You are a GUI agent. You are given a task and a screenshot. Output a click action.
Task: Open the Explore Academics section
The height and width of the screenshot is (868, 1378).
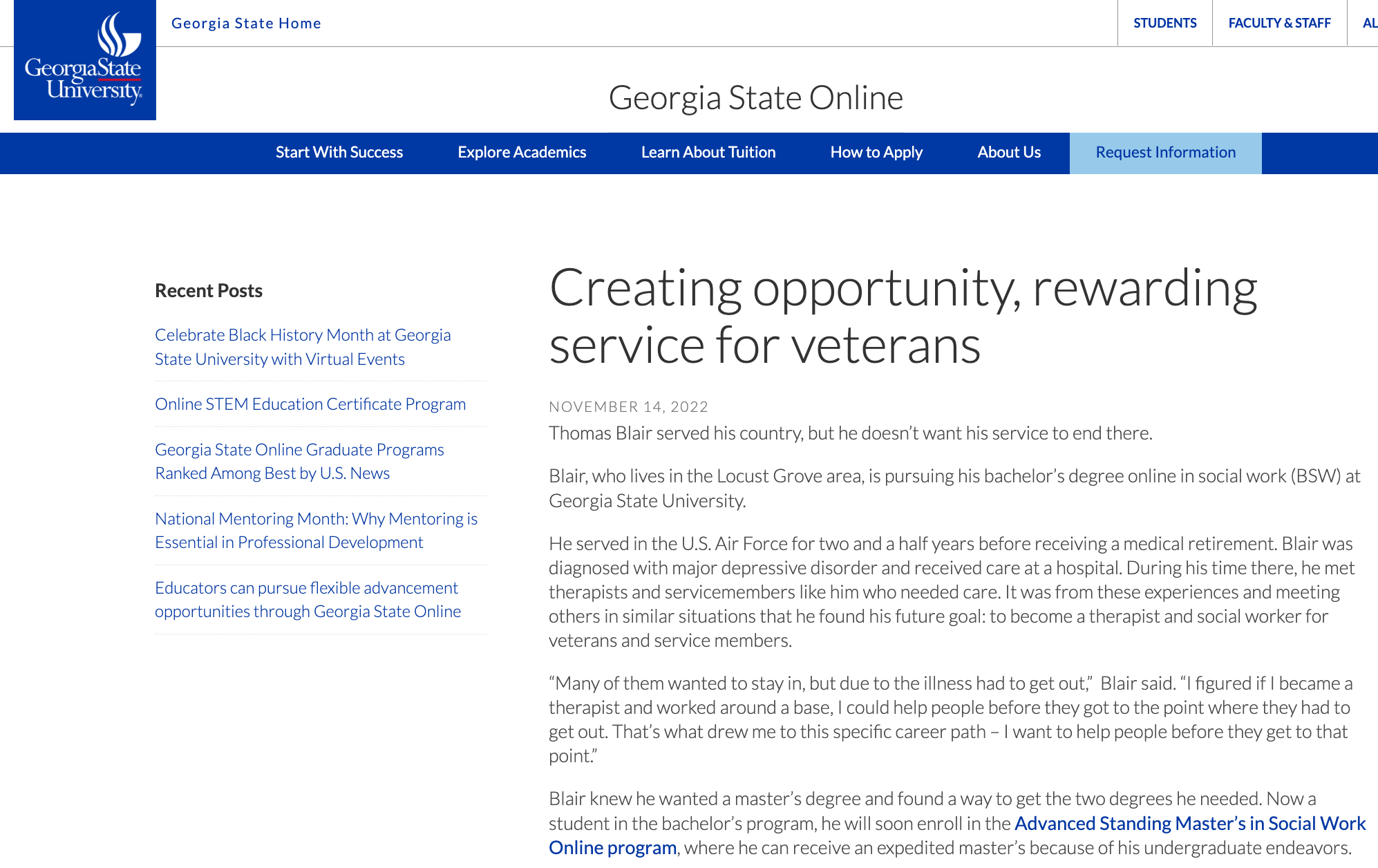click(522, 152)
